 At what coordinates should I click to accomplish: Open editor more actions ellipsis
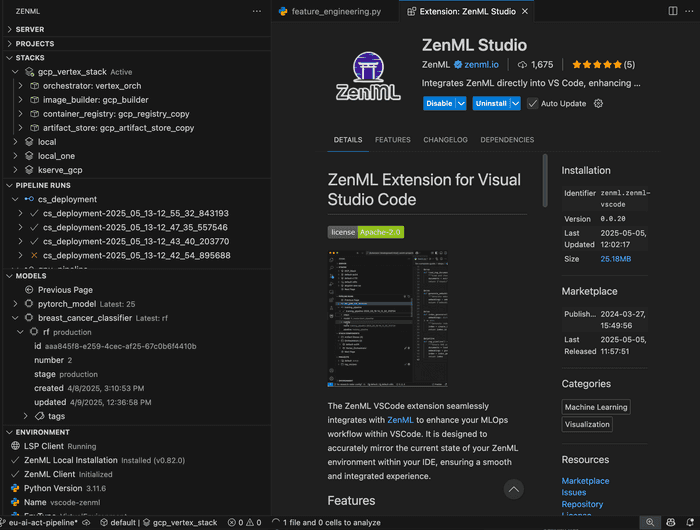click(689, 11)
